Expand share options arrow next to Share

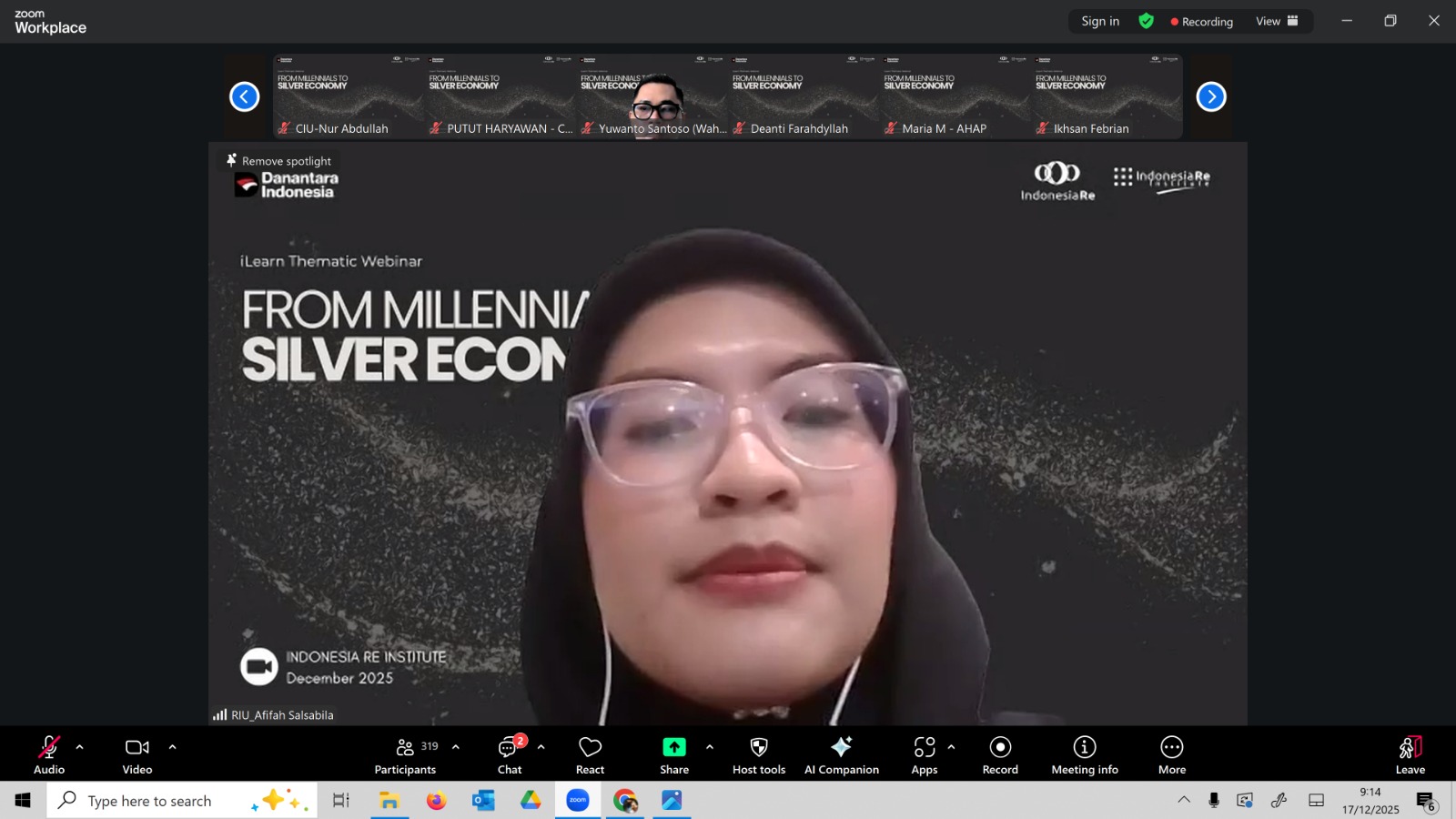point(710,747)
